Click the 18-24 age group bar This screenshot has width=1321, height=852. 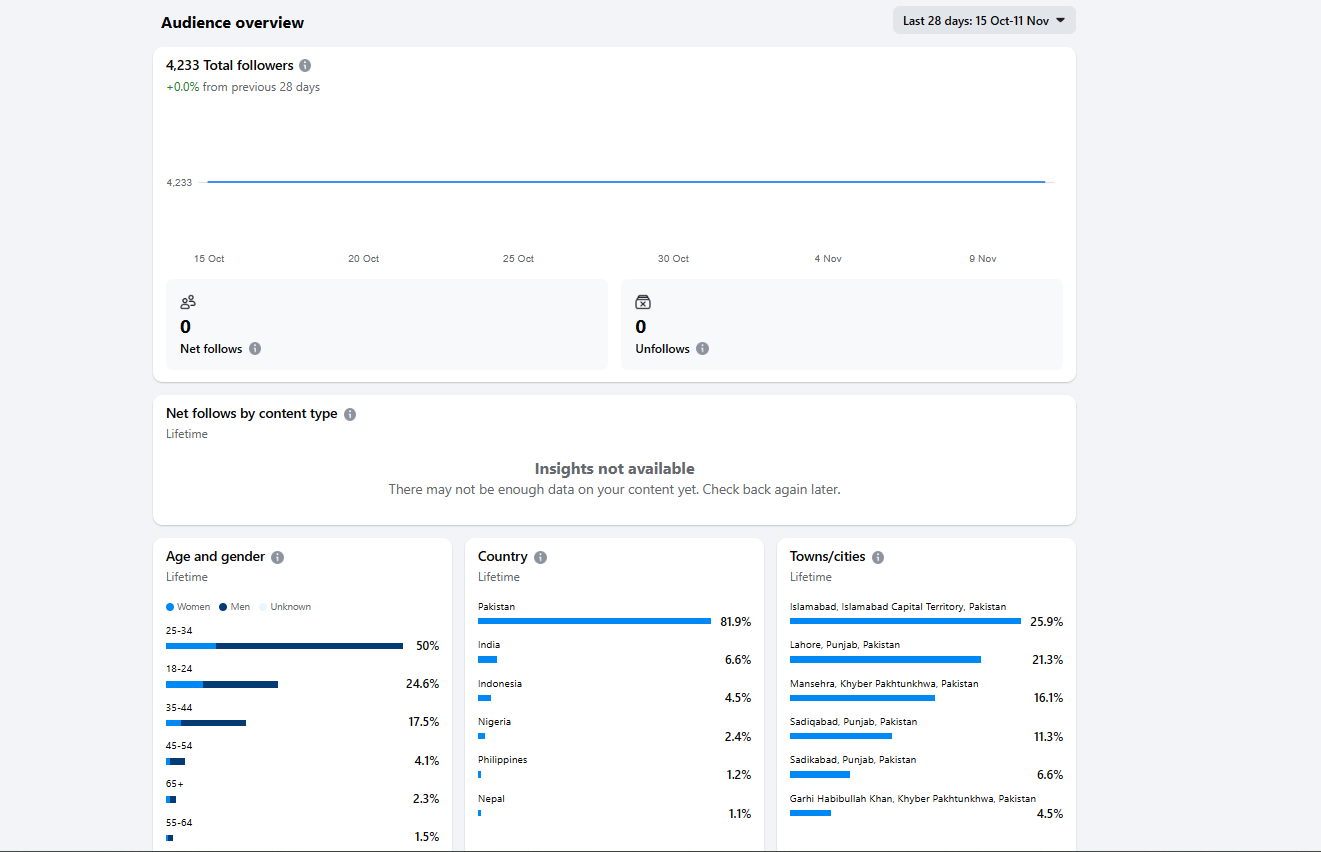click(x=222, y=684)
